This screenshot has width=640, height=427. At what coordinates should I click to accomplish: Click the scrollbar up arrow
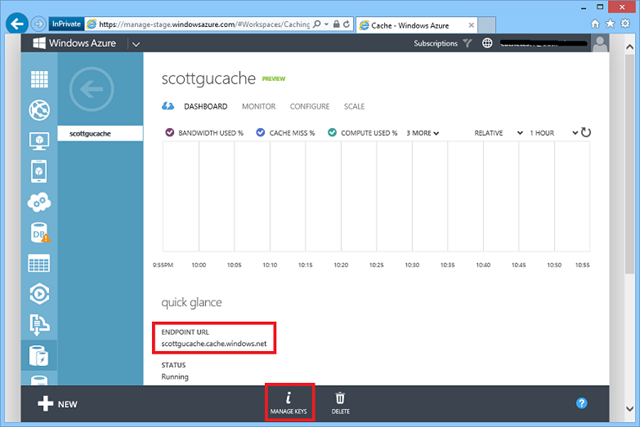tap(629, 47)
